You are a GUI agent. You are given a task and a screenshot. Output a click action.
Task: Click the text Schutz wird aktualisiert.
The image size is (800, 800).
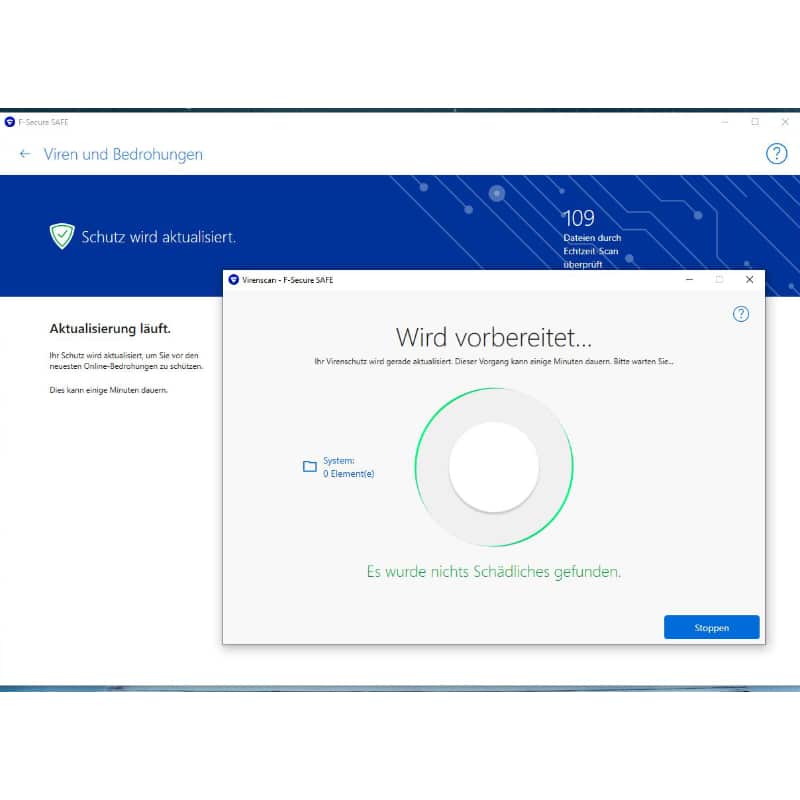pos(159,237)
